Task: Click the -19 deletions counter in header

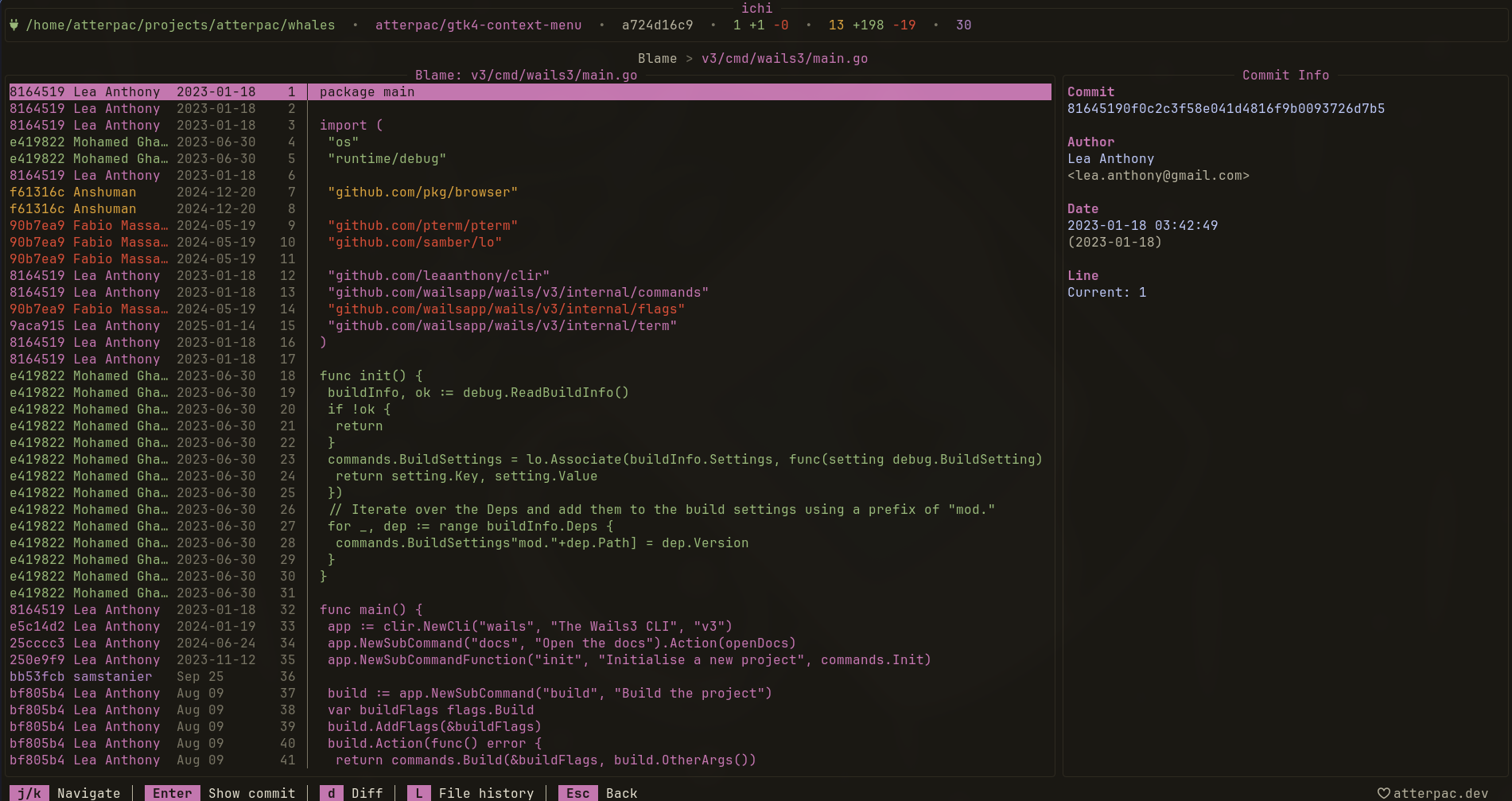Action: tap(904, 25)
